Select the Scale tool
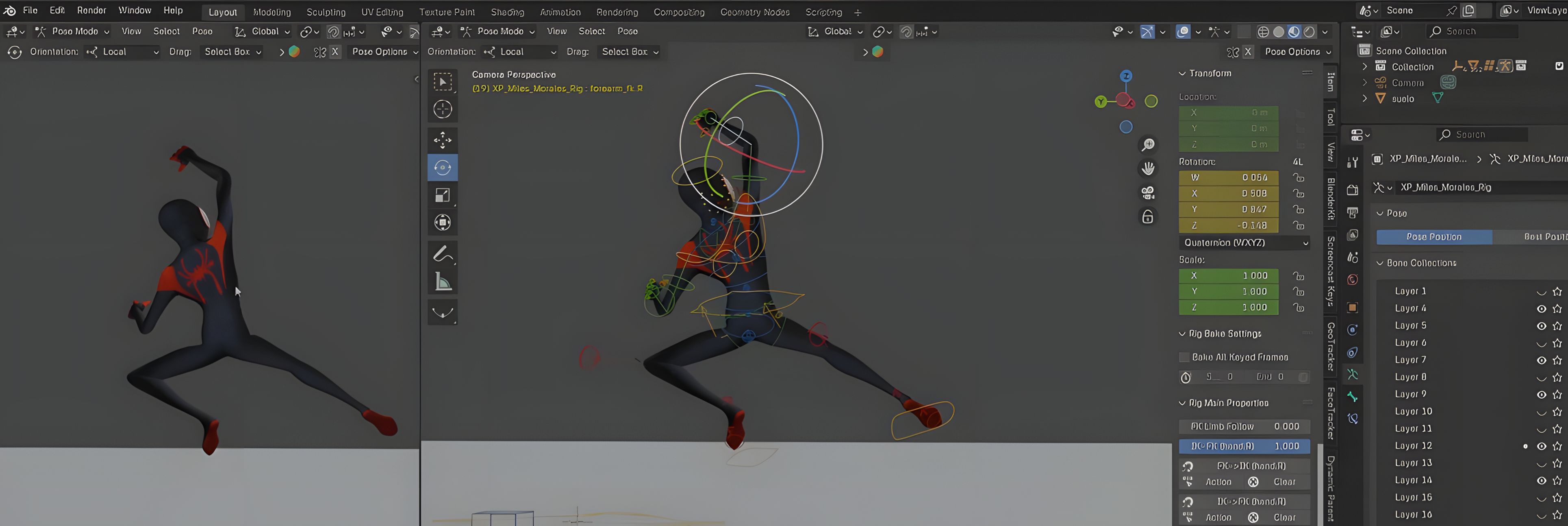Image resolution: width=1568 pixels, height=526 pixels. click(443, 195)
